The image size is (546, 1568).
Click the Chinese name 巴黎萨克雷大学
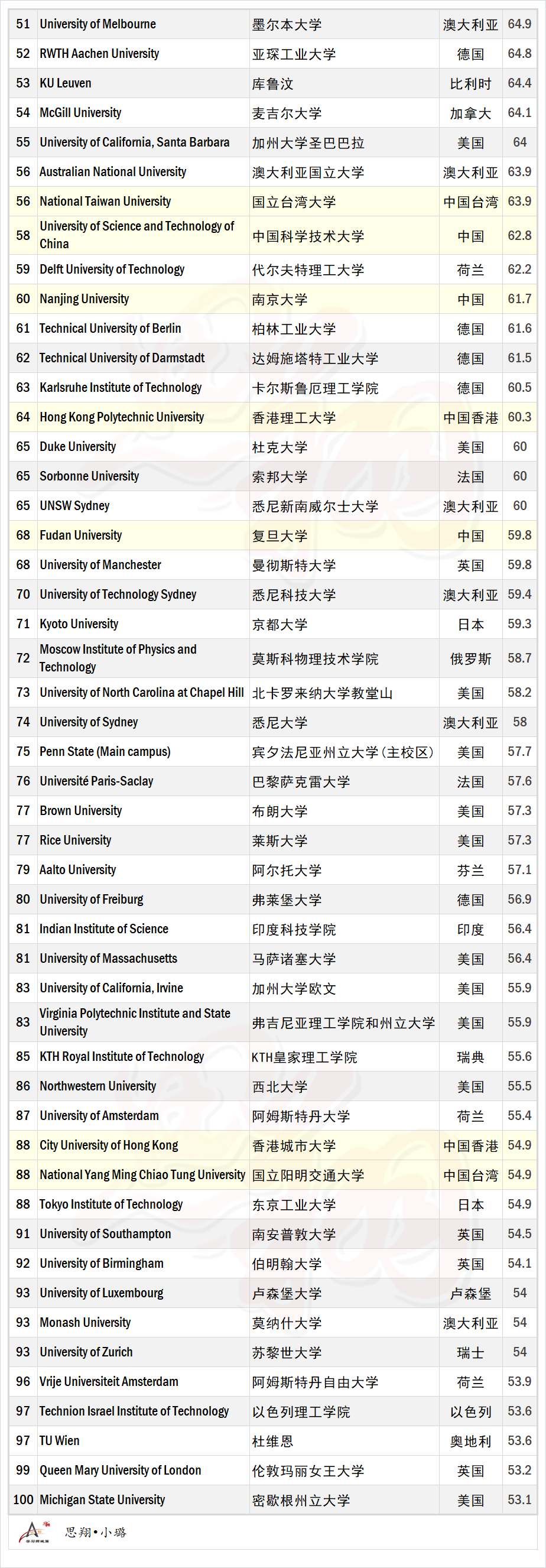click(301, 781)
